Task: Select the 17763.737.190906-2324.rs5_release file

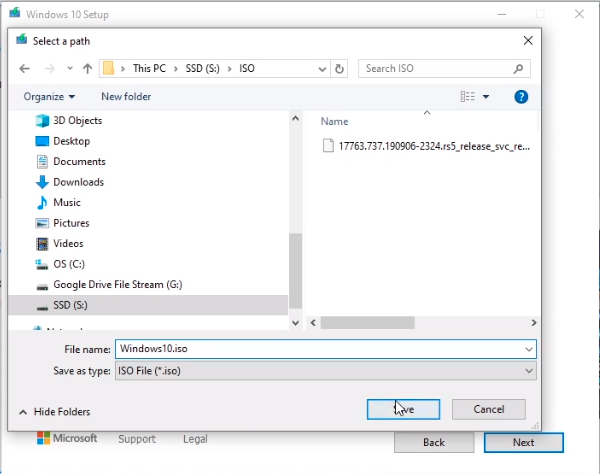Action: click(434, 146)
